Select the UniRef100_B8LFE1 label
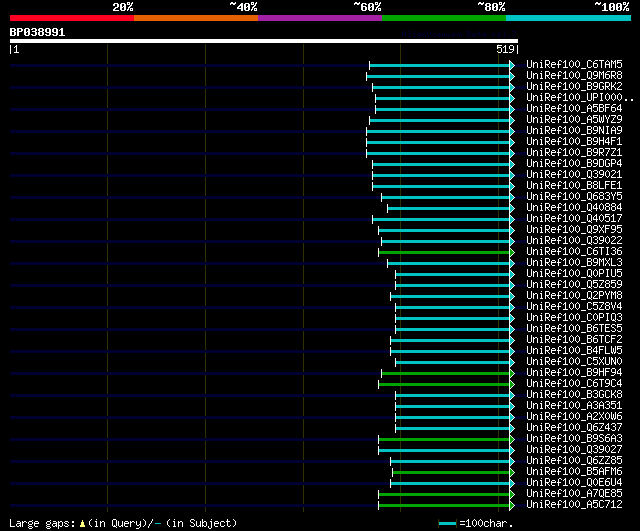Viewport: 640px width, 531px height. click(574, 186)
